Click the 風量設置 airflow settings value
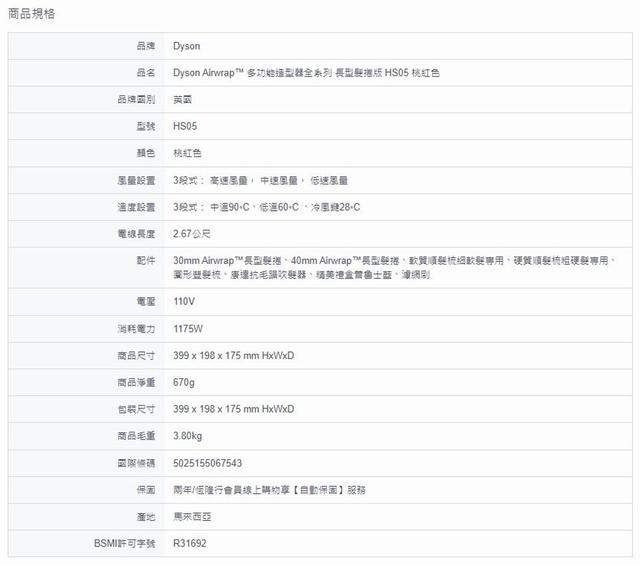This screenshot has width=640, height=565. [x=260, y=181]
